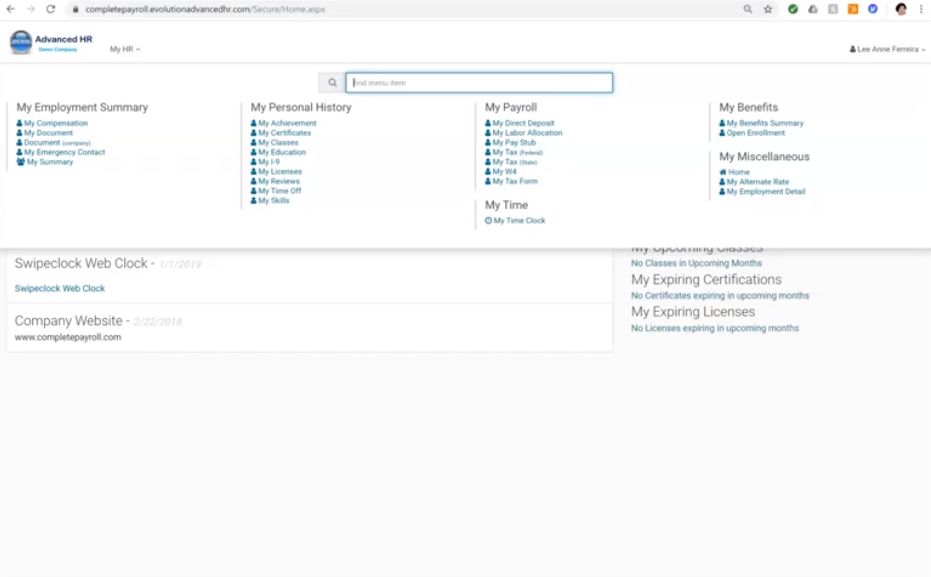Go to Home menu item
This screenshot has width=931, height=577.
(x=734, y=172)
